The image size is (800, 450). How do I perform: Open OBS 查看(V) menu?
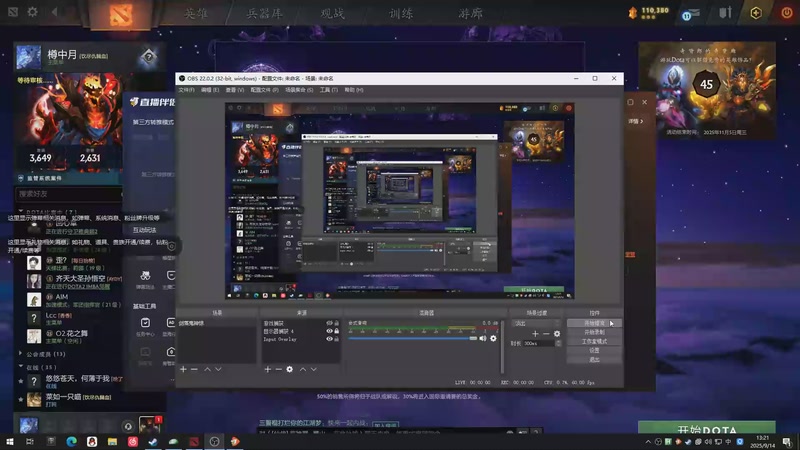click(x=235, y=90)
